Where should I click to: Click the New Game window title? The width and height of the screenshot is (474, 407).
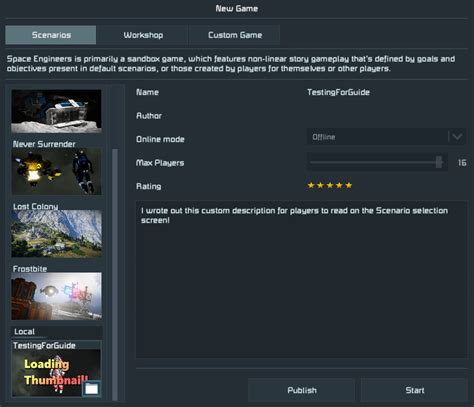(236, 9)
